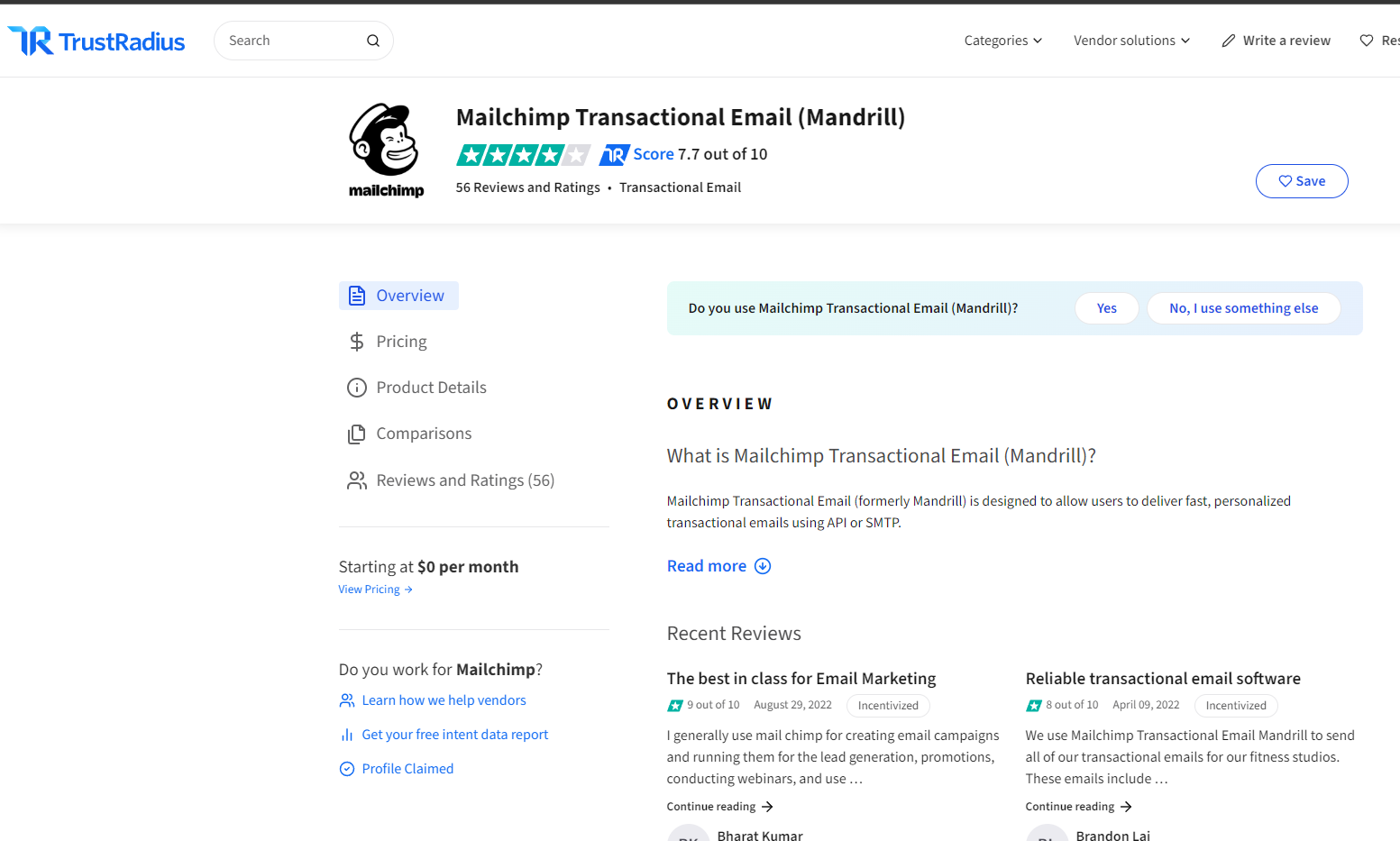Viewport: 1400px width, 841px height.
Task: Save this product with the heart button
Action: tap(1302, 181)
